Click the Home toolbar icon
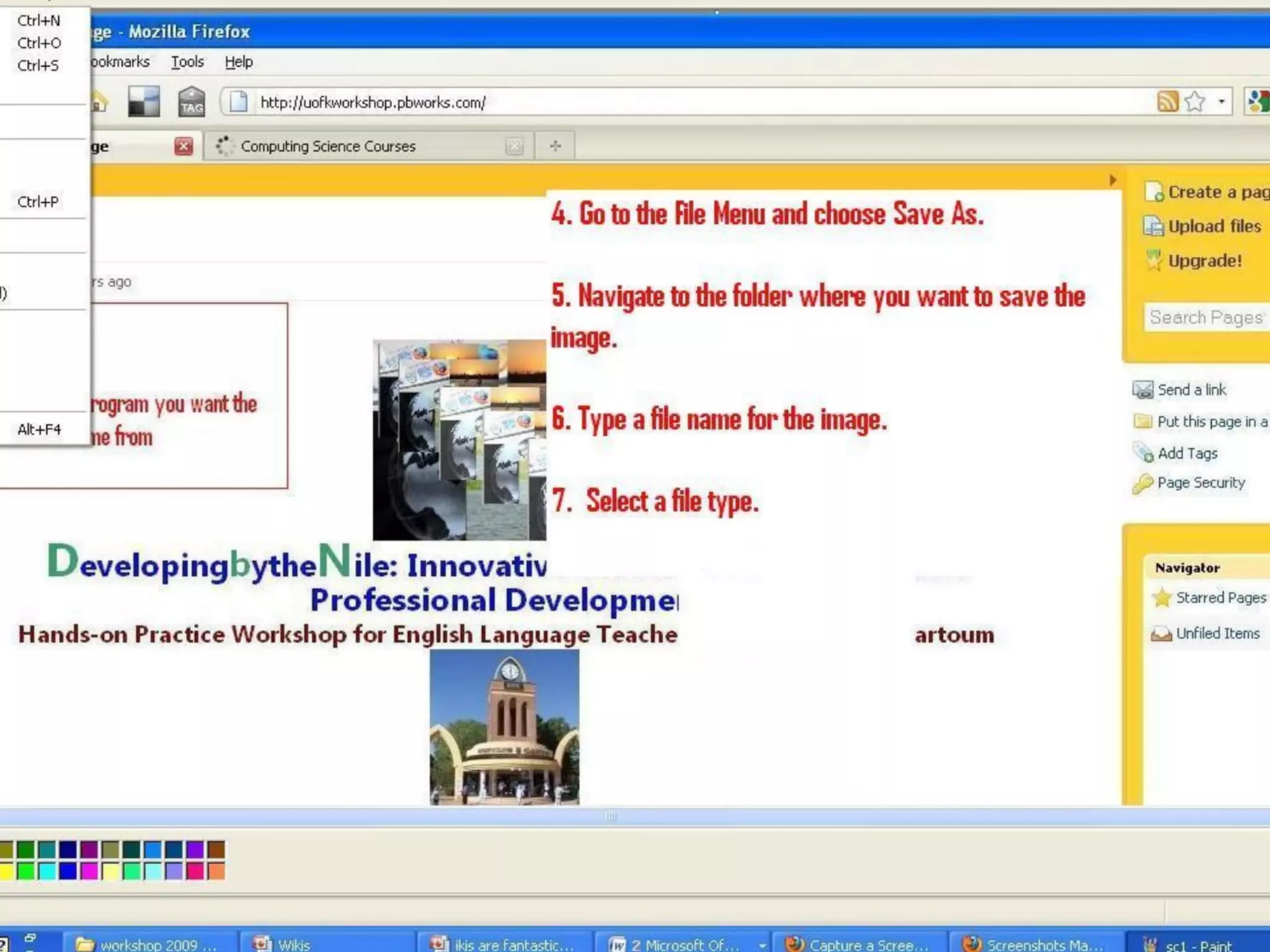1270x952 pixels. (x=99, y=102)
